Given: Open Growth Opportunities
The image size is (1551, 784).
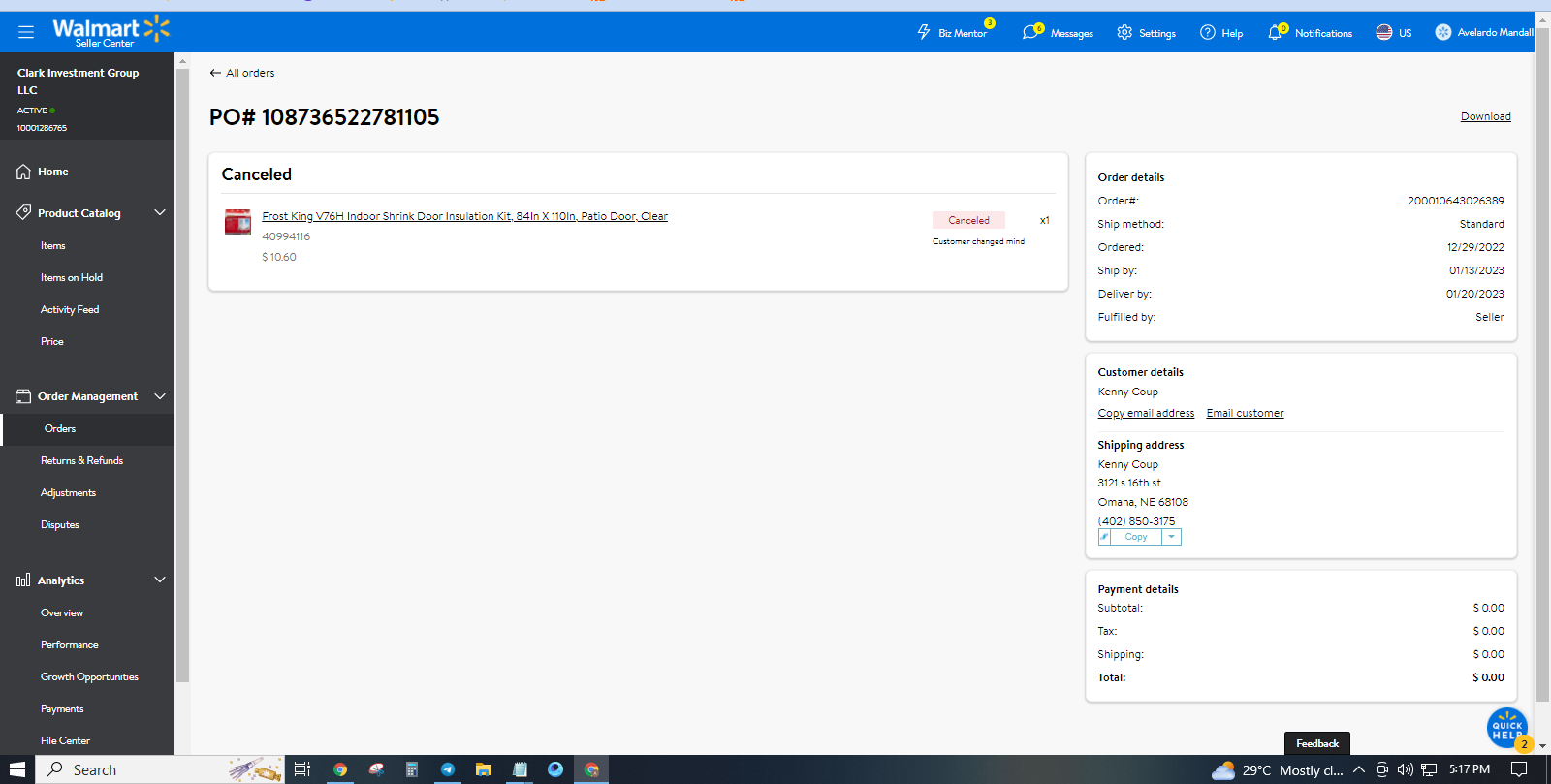Looking at the screenshot, I should point(89,677).
